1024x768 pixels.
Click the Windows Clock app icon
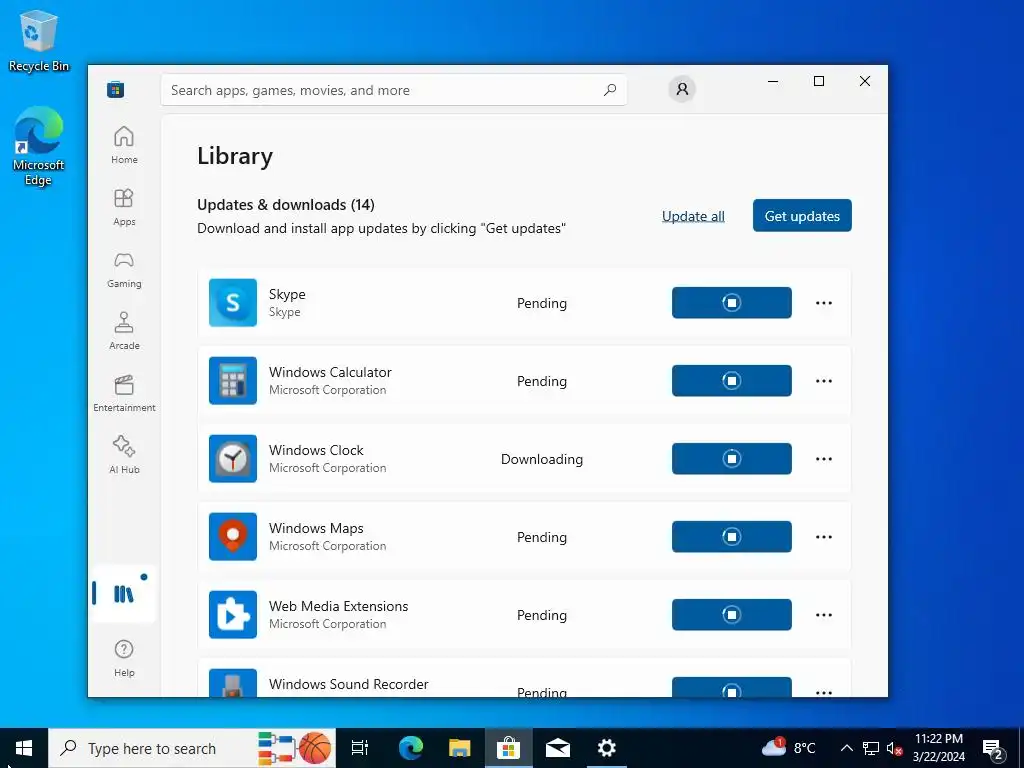click(232, 458)
